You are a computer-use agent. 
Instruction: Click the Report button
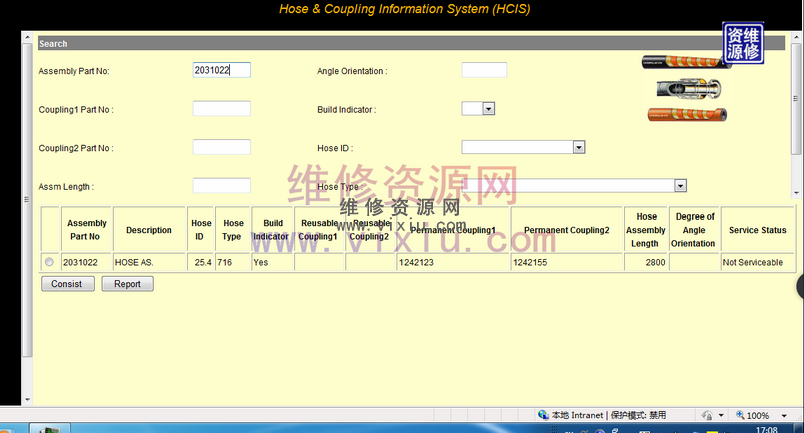(127, 284)
